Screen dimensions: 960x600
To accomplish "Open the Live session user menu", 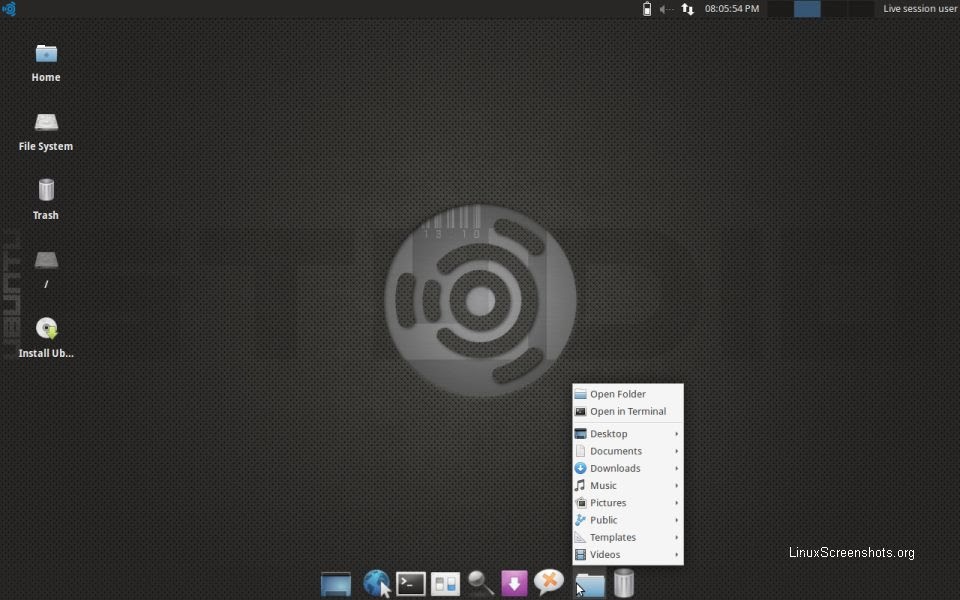I will (x=920, y=9).
